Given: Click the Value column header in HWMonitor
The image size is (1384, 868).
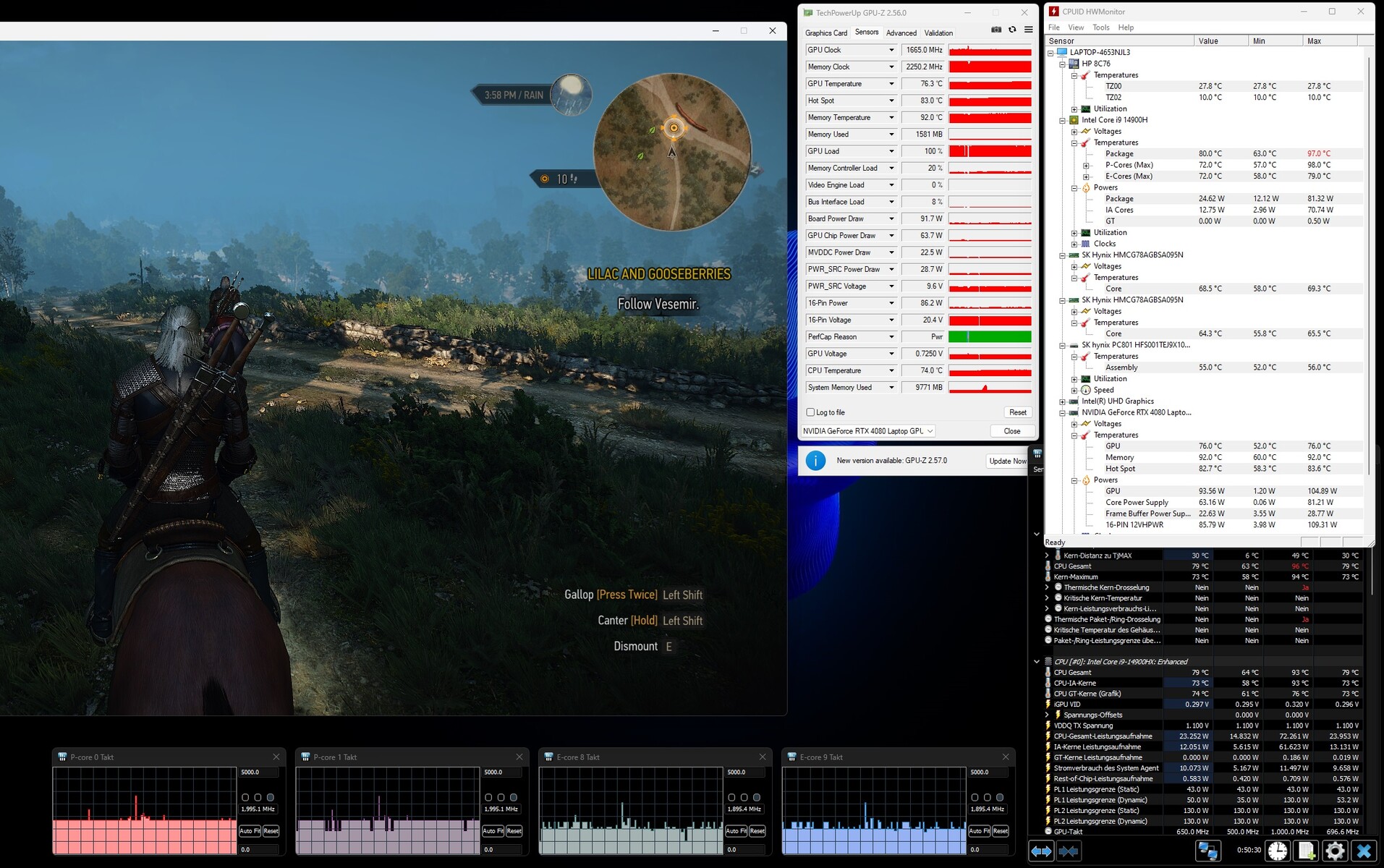Looking at the screenshot, I should [x=1221, y=41].
